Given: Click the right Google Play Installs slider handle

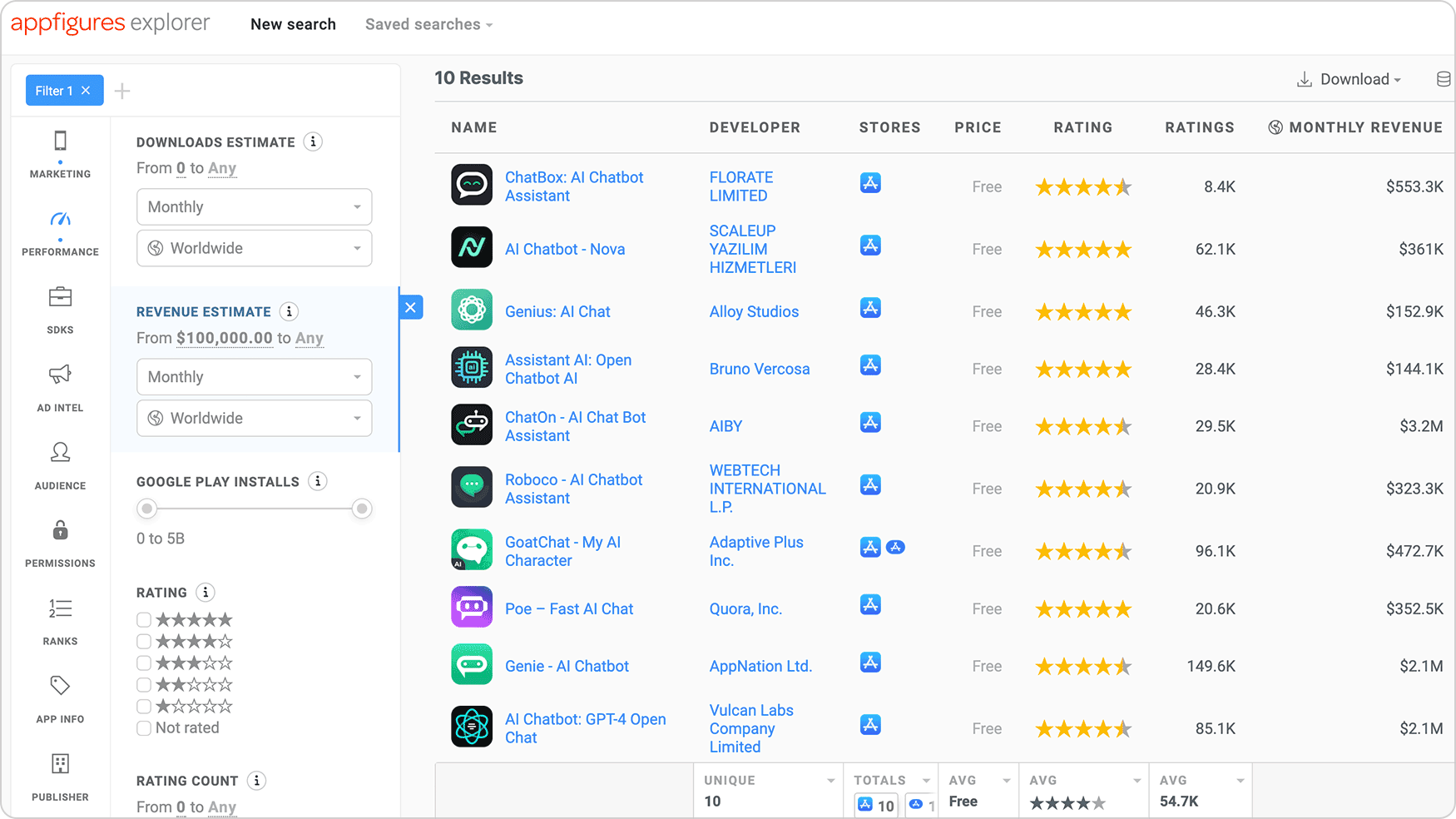Looking at the screenshot, I should coord(362,509).
